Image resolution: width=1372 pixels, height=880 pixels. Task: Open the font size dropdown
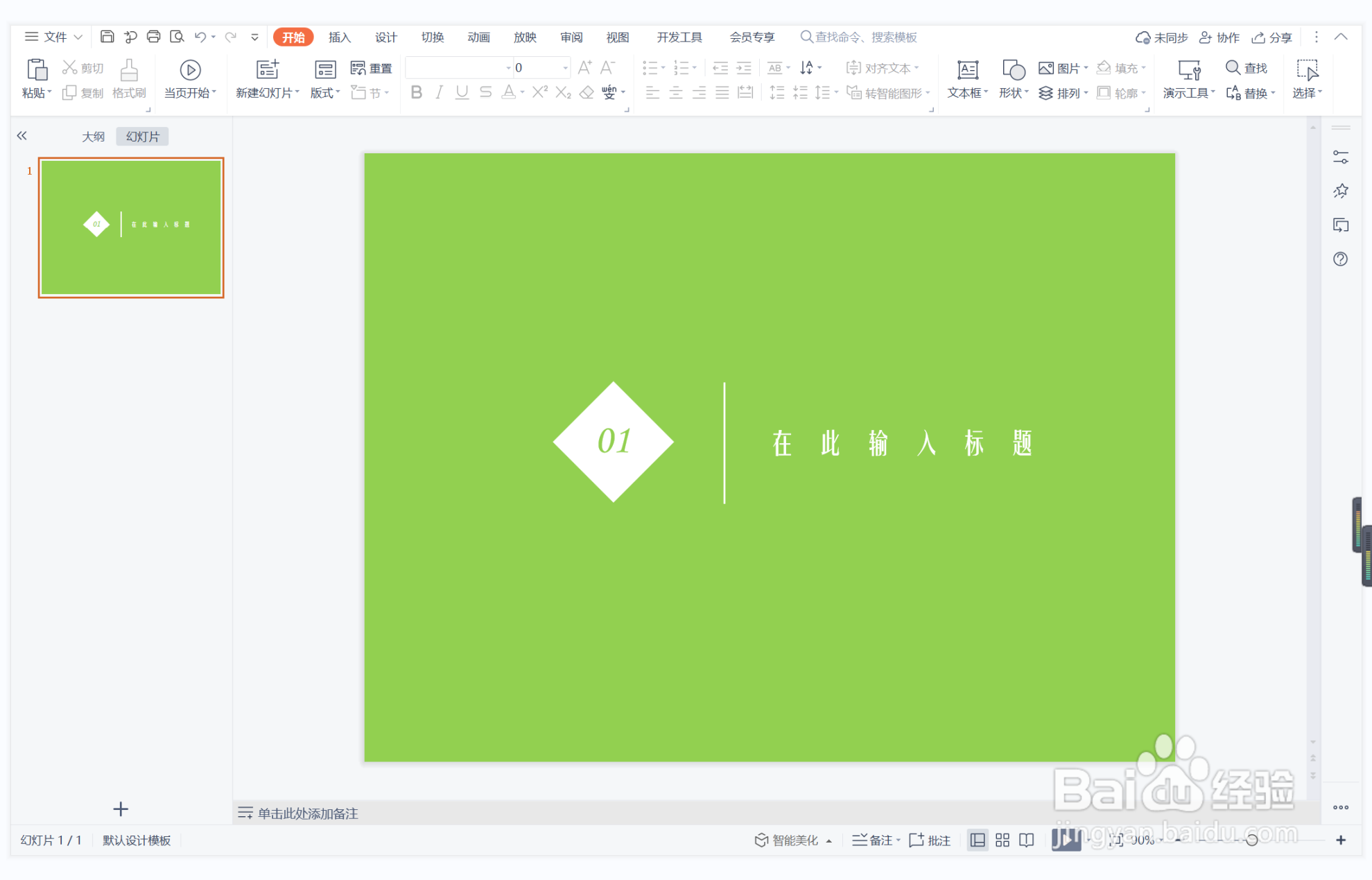(x=566, y=68)
